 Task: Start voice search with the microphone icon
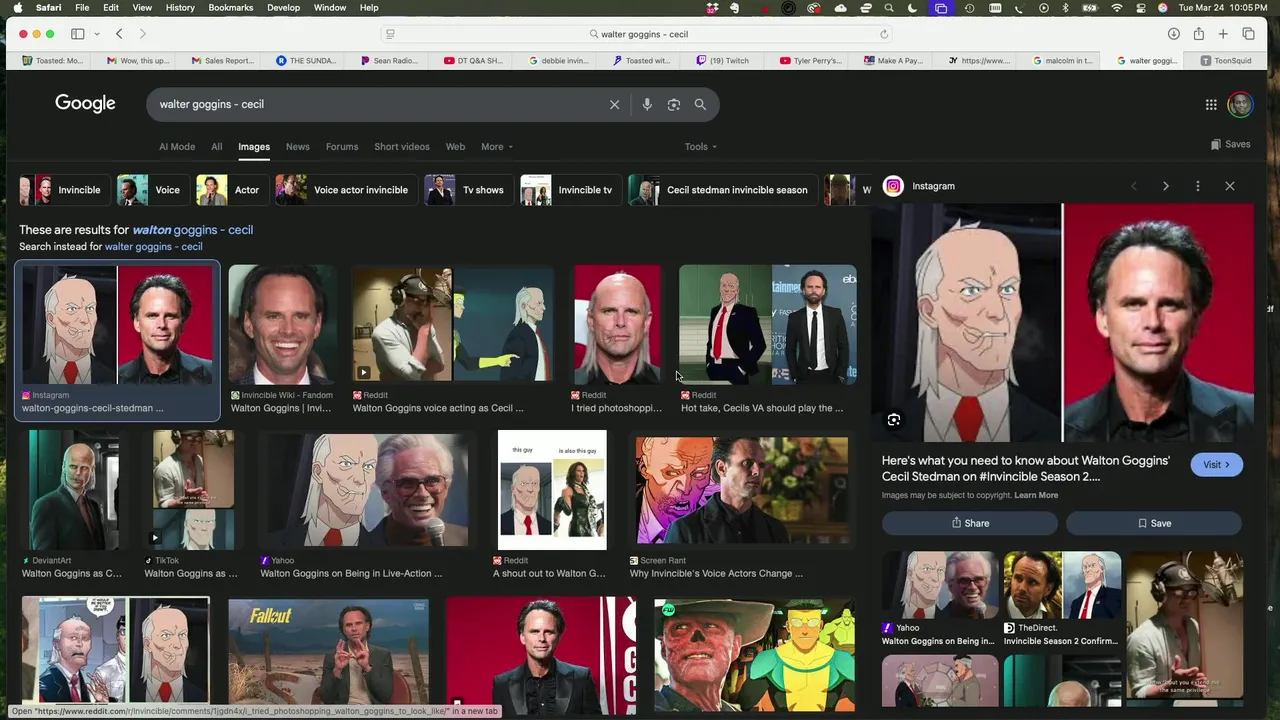pos(647,104)
